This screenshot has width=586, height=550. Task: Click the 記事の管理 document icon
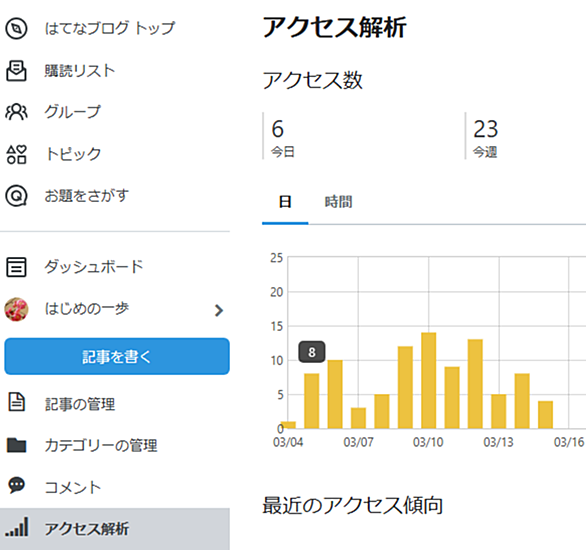(x=16, y=402)
